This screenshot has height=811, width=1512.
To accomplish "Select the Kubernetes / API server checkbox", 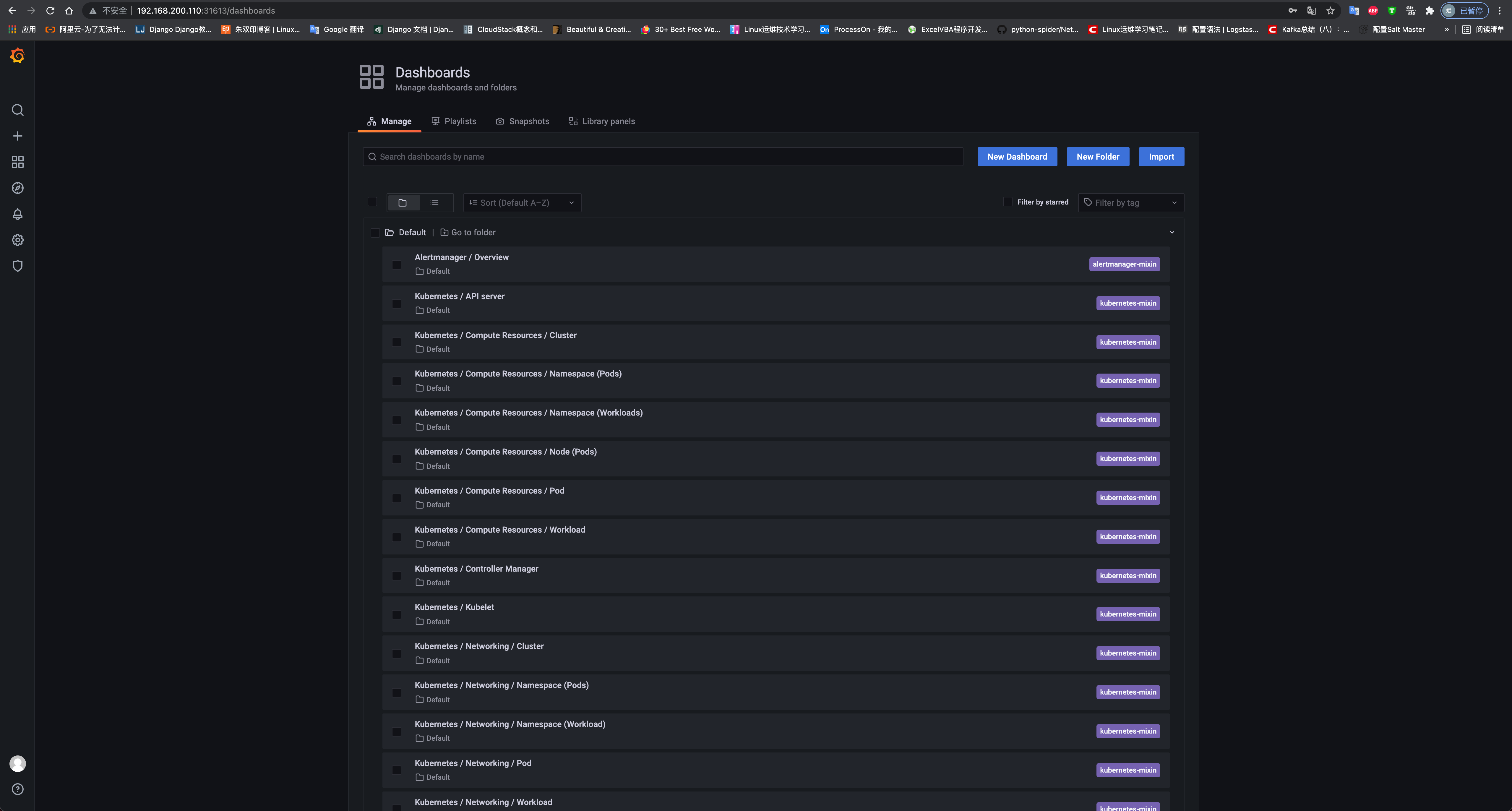I will [x=397, y=304].
